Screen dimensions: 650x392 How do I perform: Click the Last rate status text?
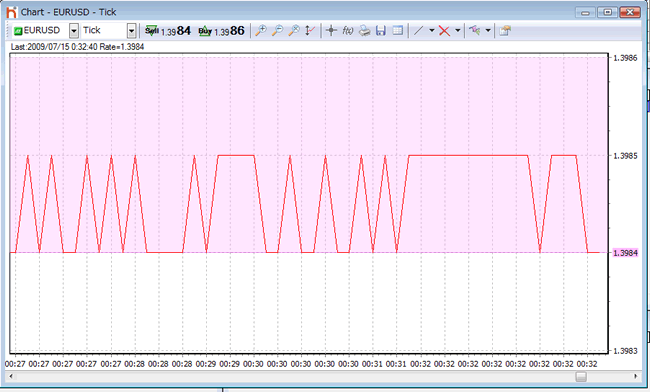coord(78,47)
